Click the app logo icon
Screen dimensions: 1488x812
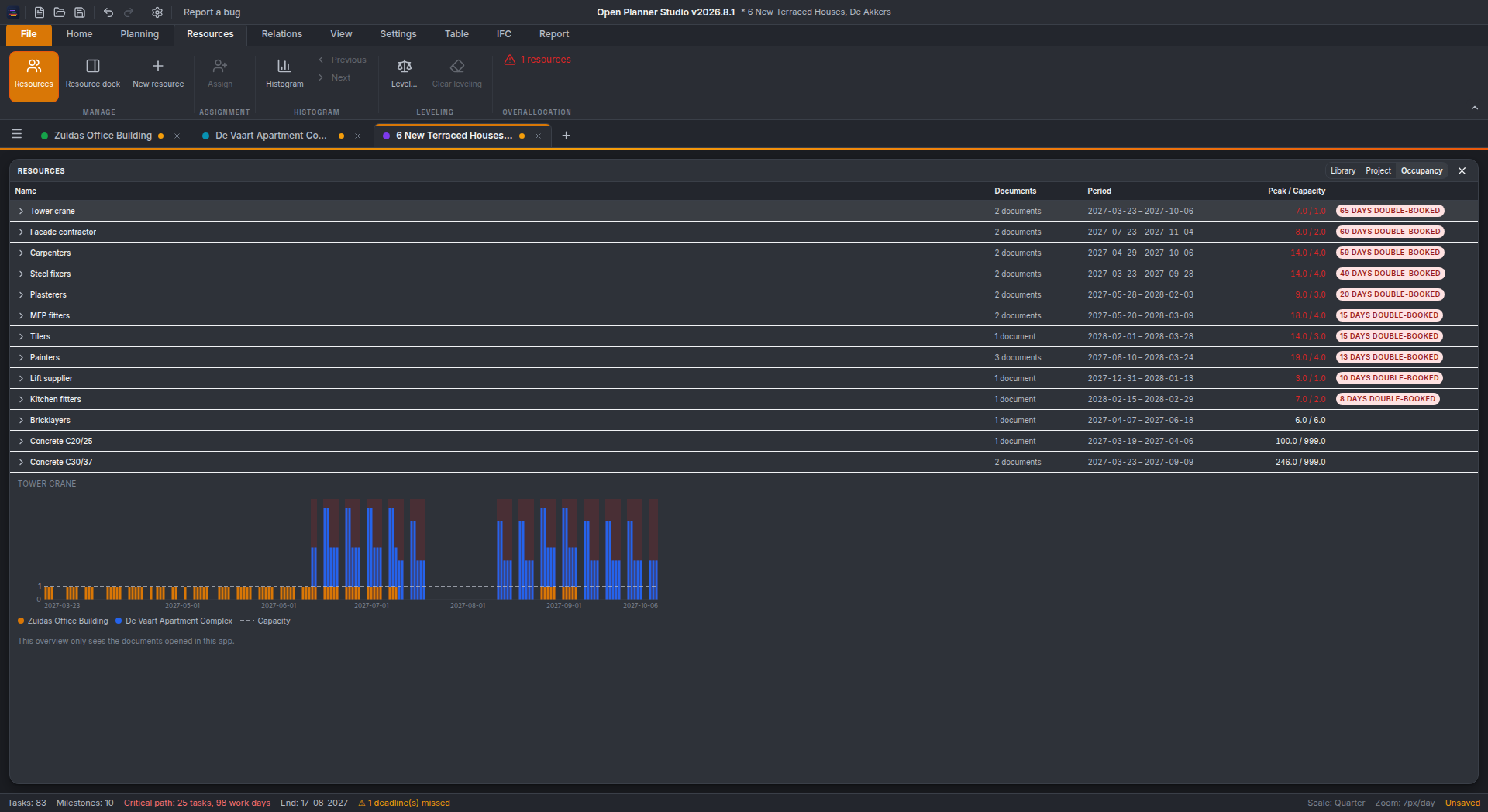(13, 12)
